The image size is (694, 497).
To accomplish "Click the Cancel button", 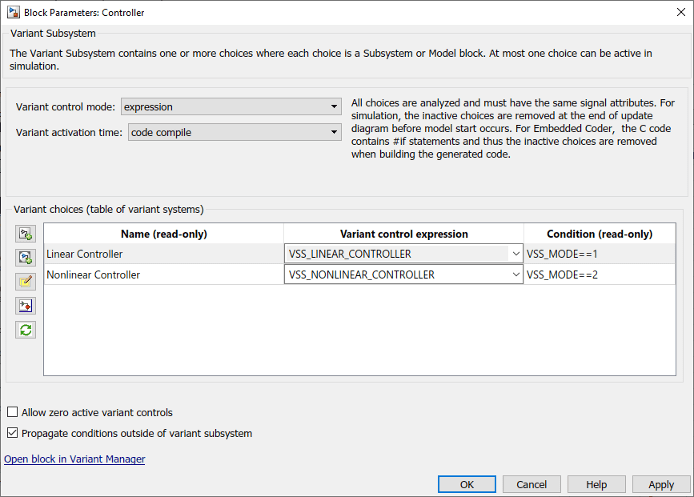I will (531, 484).
